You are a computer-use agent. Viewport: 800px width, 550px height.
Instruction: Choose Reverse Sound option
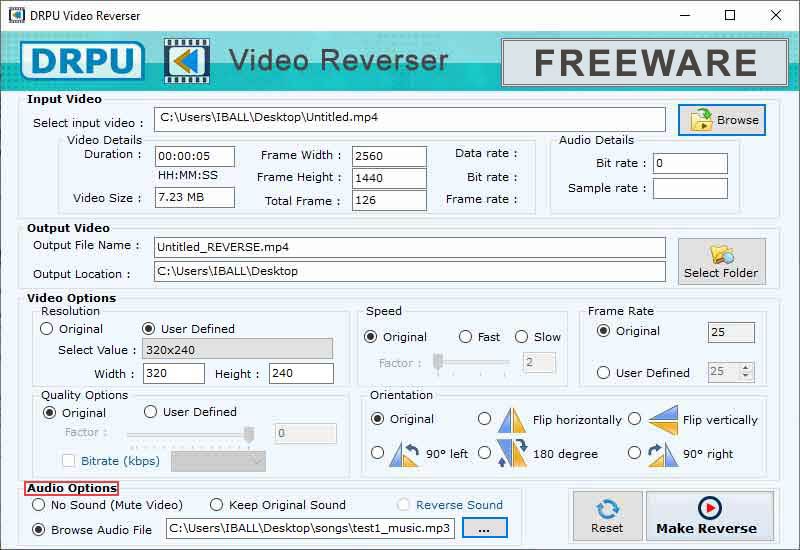click(403, 505)
